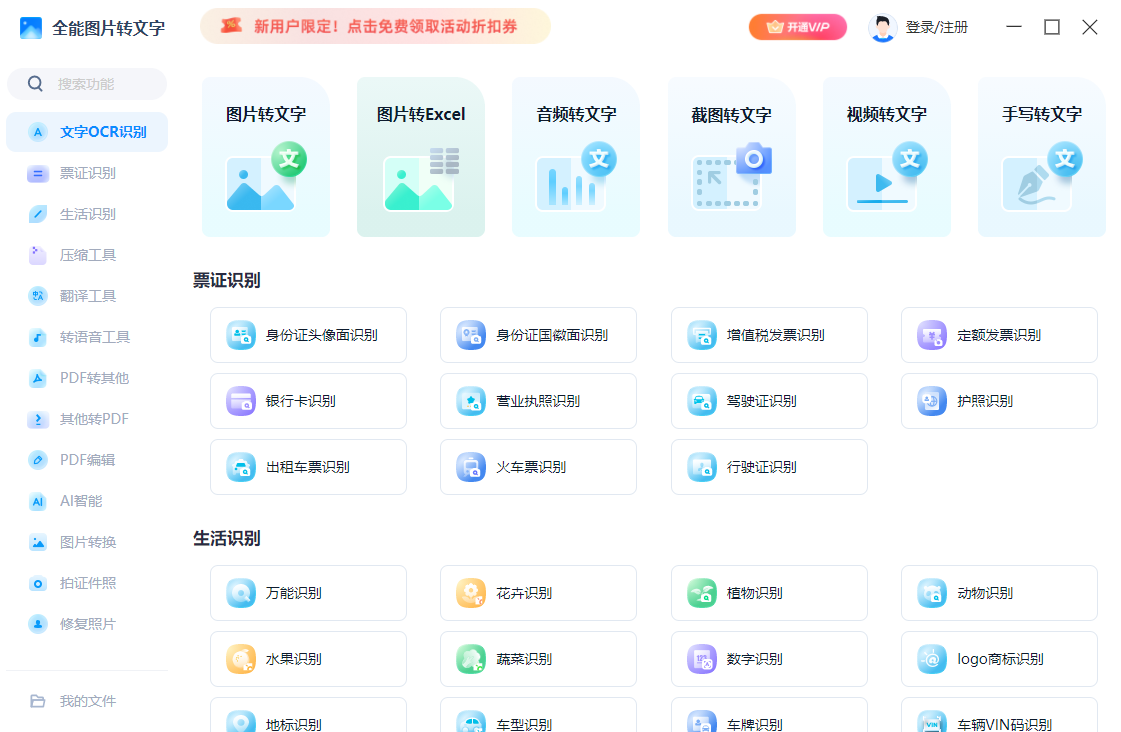Click the user avatar icon
This screenshot has height=732, width=1121.
882,28
